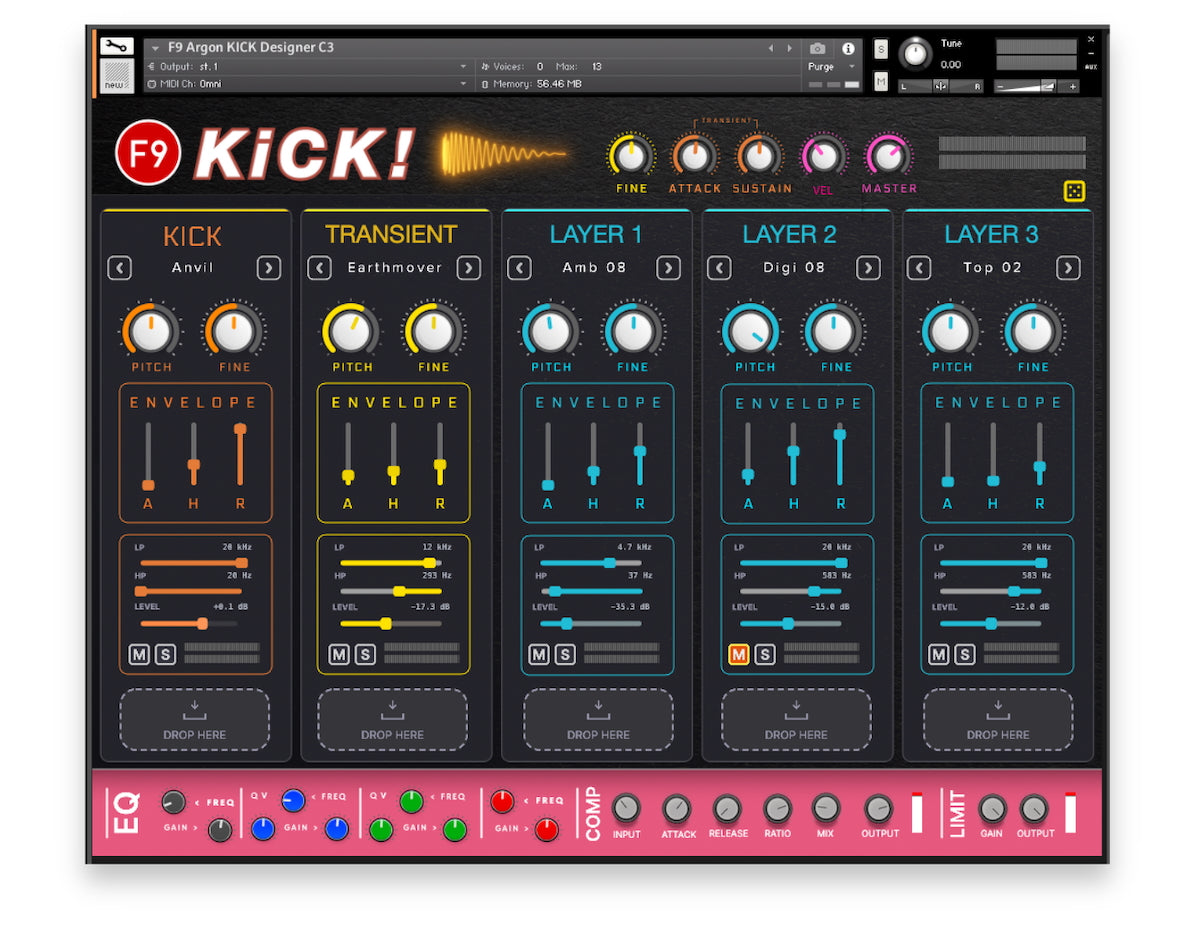Select previous KICK sample before Anvil
The width and height of the screenshot is (1200, 926).
119,268
